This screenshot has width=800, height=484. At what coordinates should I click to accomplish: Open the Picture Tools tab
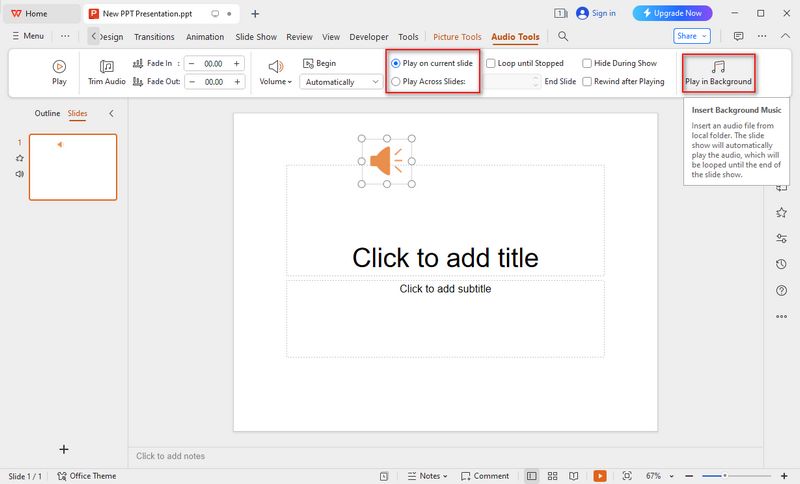coord(457,37)
